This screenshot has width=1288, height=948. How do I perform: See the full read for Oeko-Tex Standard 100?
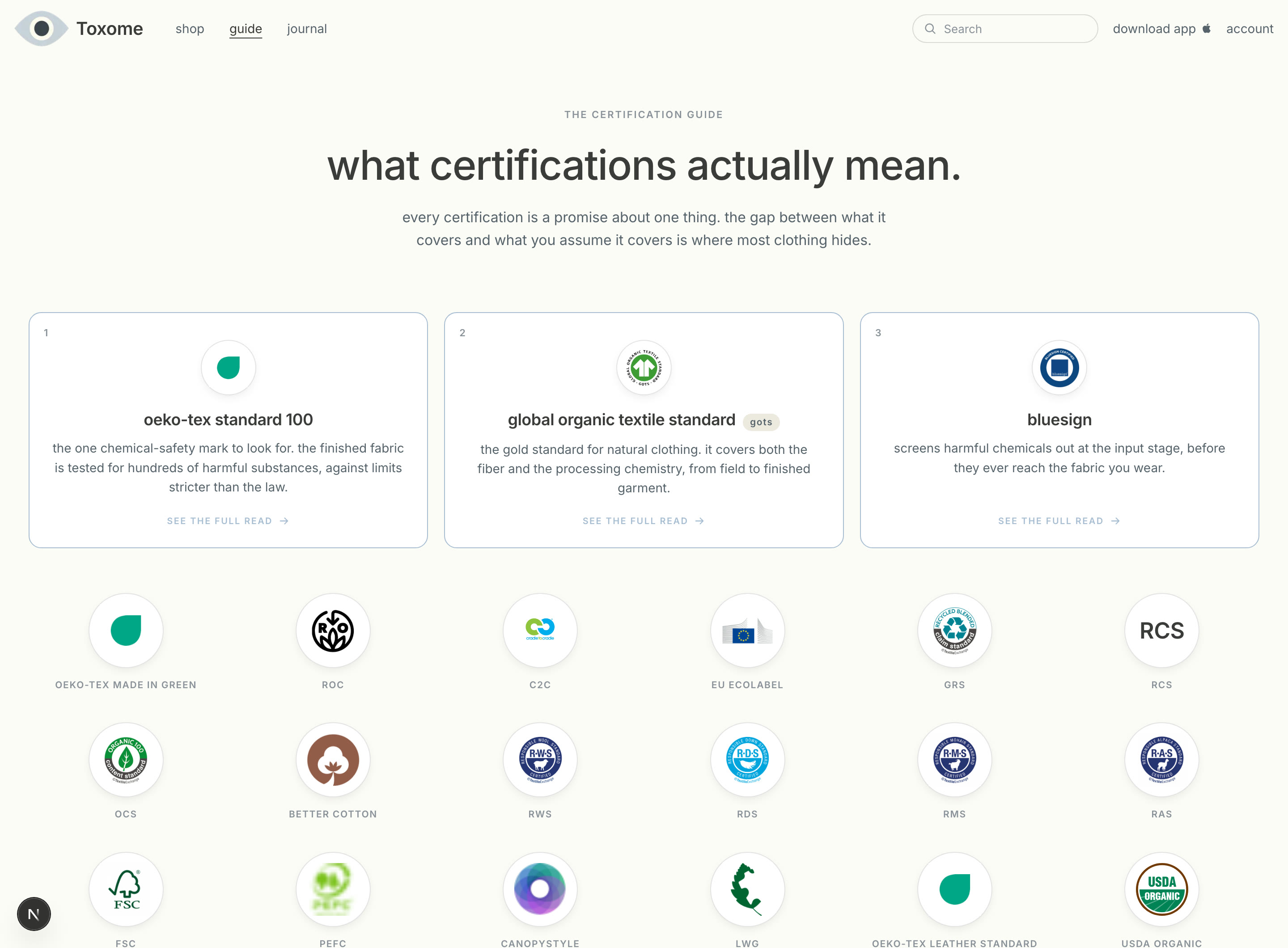click(228, 521)
